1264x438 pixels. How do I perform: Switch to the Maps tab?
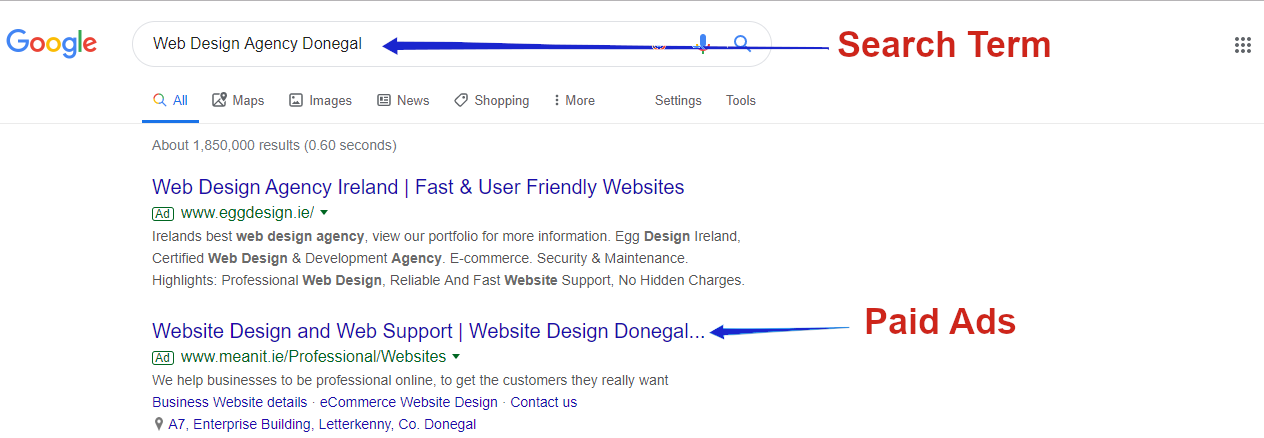[x=238, y=100]
